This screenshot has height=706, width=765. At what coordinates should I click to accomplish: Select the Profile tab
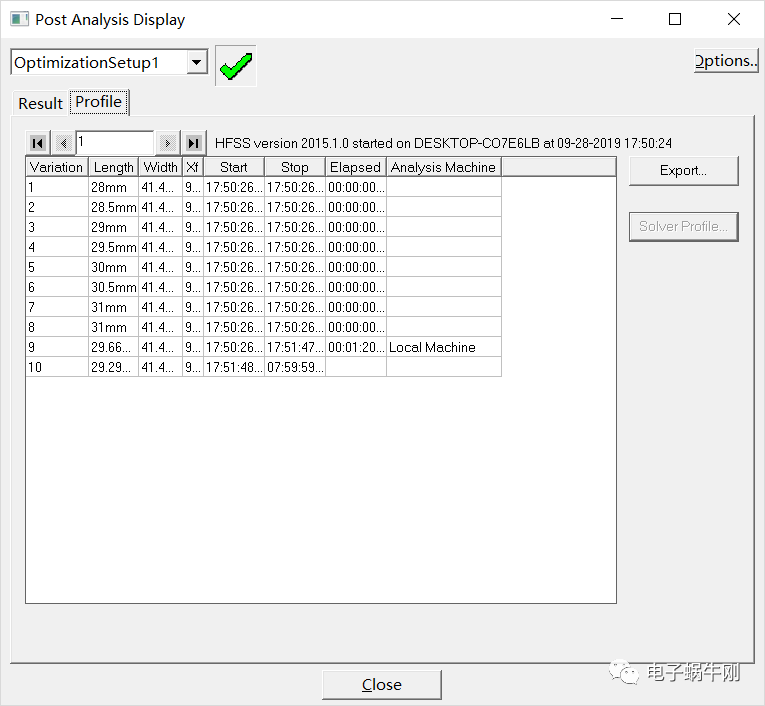(x=99, y=102)
